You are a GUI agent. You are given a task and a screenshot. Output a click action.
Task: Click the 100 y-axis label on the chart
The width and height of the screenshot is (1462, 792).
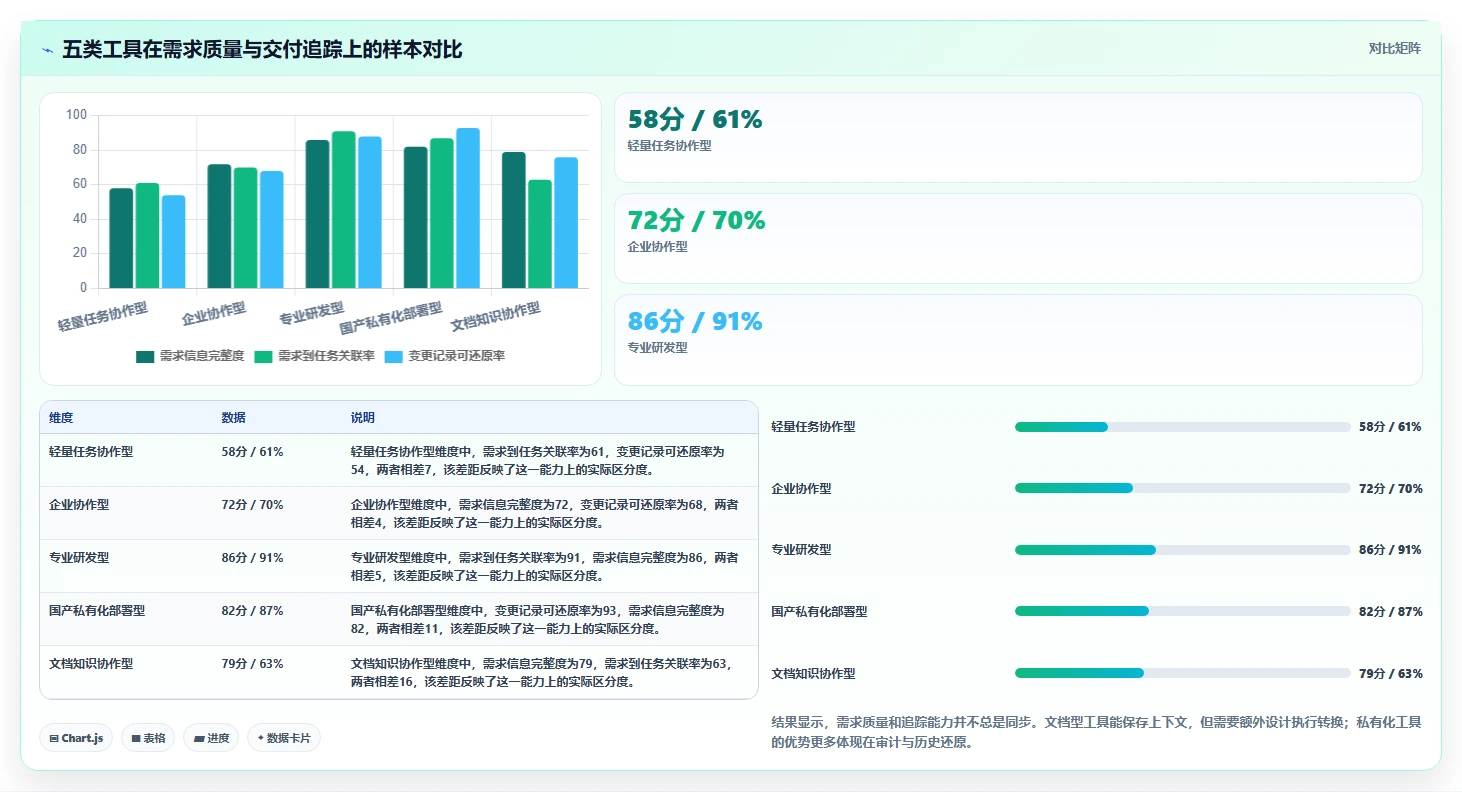pos(76,115)
